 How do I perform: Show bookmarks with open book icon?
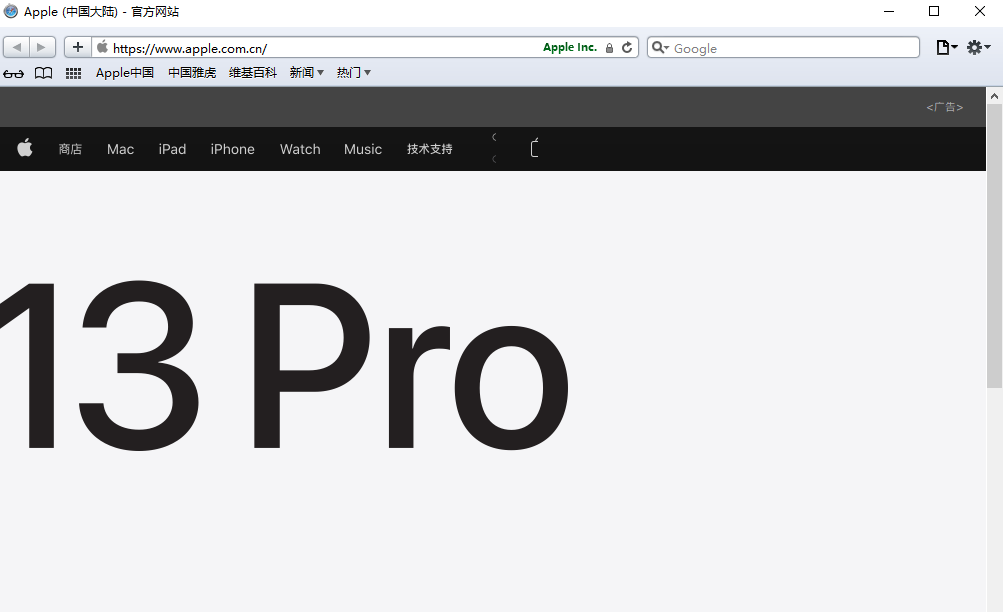tap(43, 73)
